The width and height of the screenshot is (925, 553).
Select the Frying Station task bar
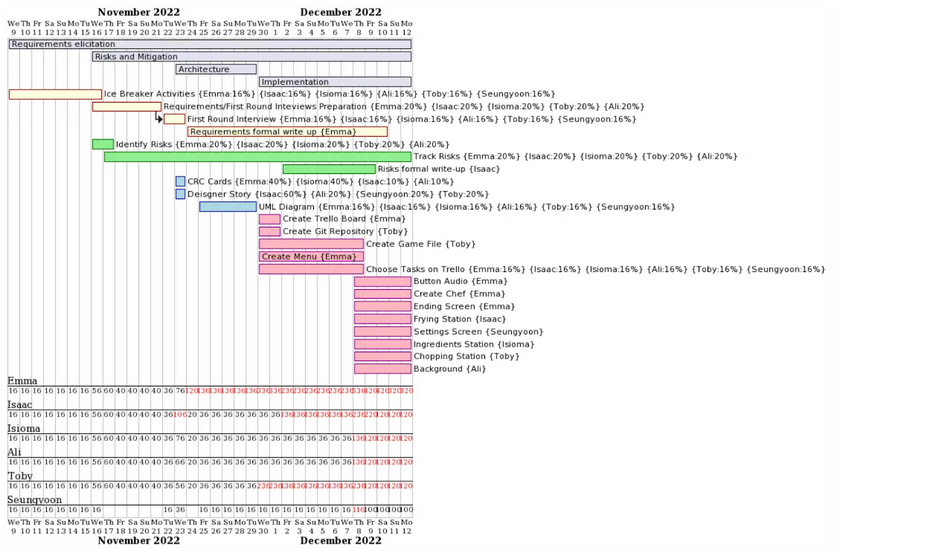[383, 319]
